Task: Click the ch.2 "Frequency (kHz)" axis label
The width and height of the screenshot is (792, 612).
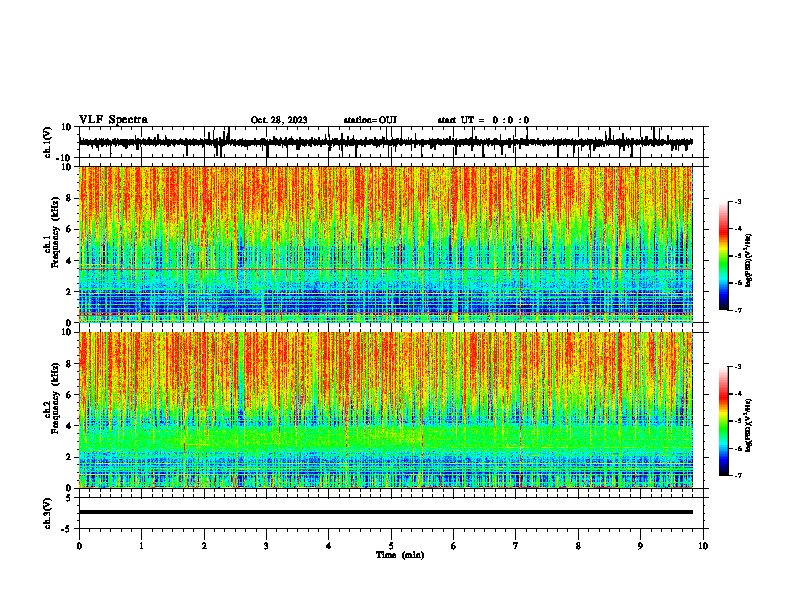Action: click(56, 398)
